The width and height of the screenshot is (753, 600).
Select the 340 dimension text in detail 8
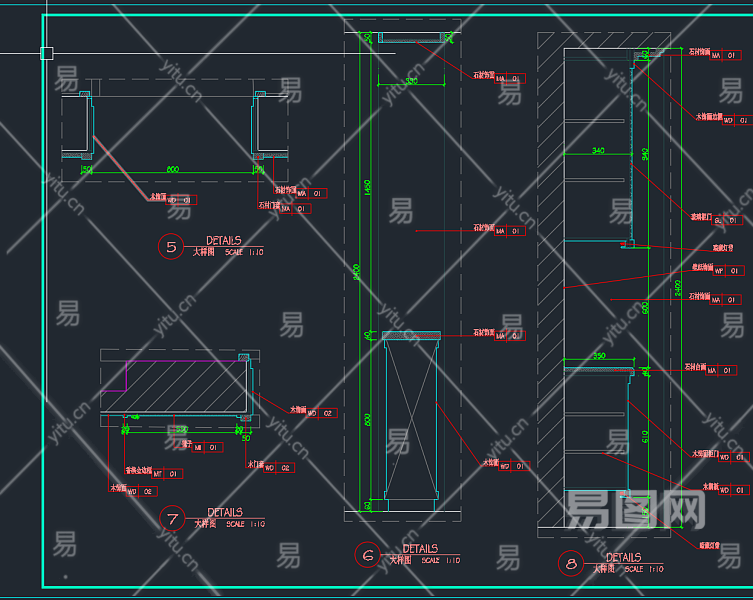click(598, 151)
